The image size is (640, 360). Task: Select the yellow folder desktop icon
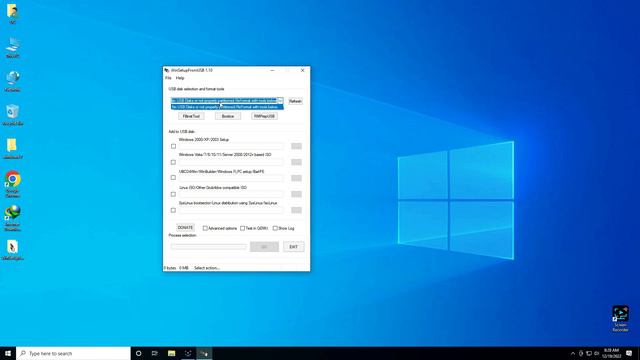pyautogui.click(x=12, y=147)
